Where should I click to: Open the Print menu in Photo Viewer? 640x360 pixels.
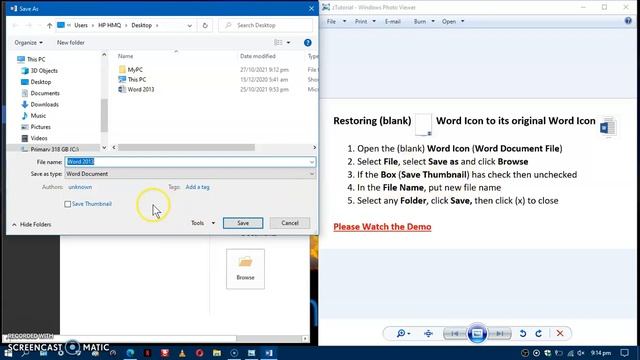(365, 21)
